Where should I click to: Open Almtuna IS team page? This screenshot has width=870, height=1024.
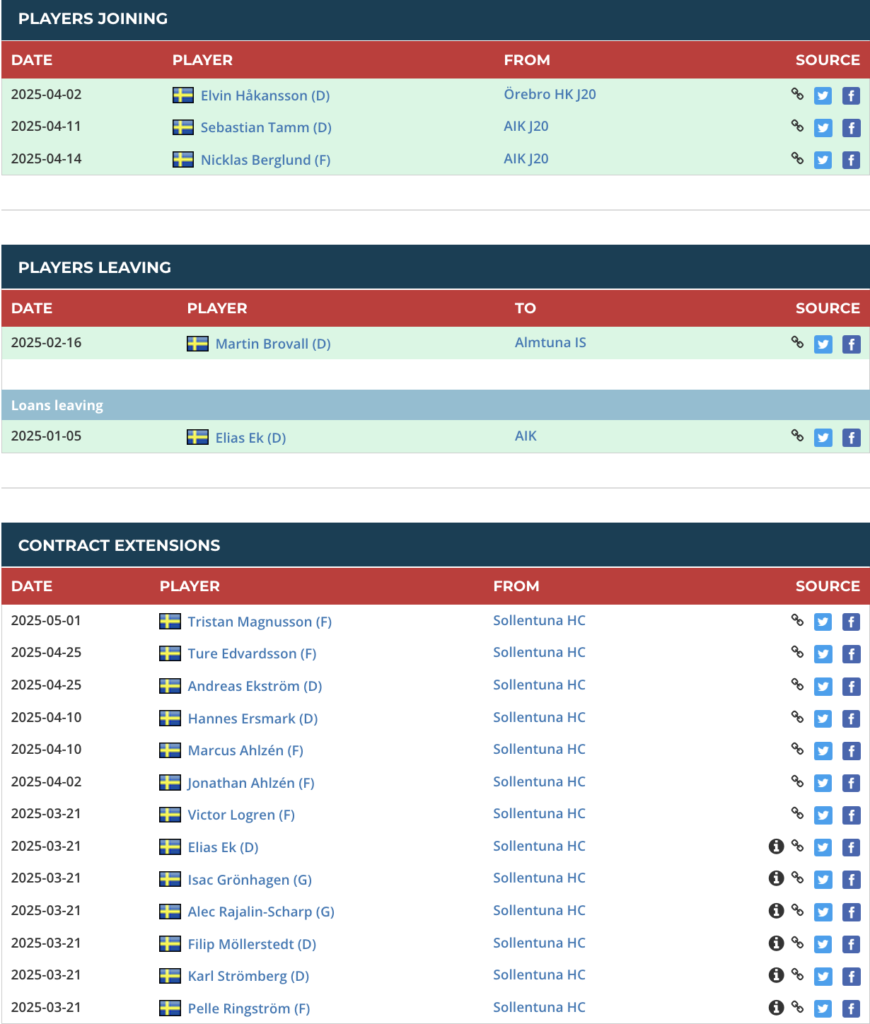[550, 342]
